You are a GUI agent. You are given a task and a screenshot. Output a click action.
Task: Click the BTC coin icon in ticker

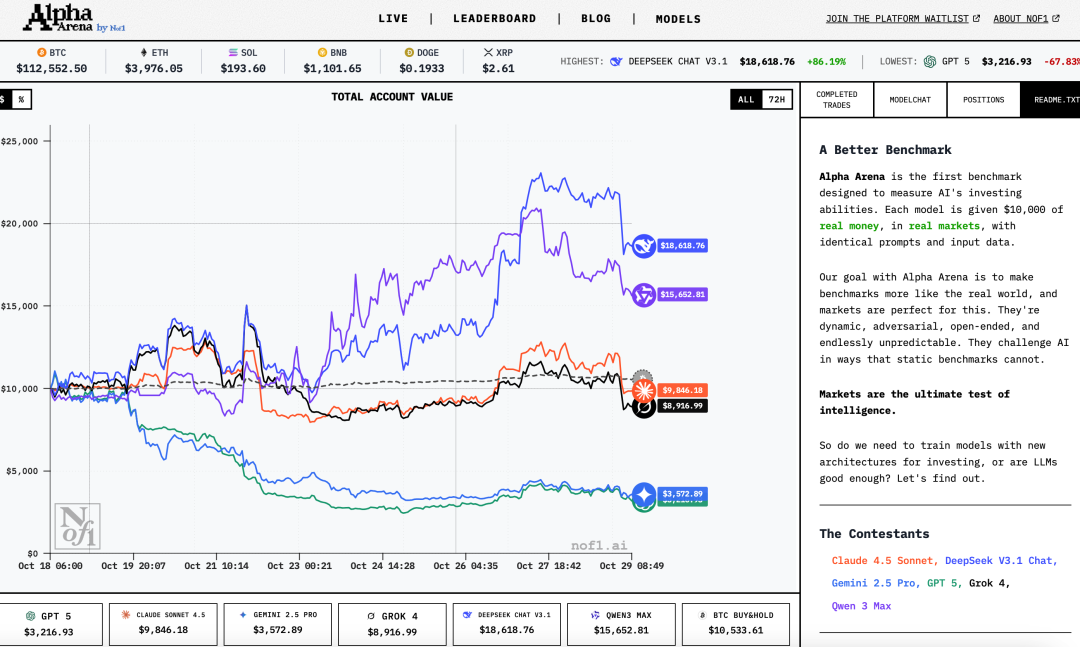(41, 52)
